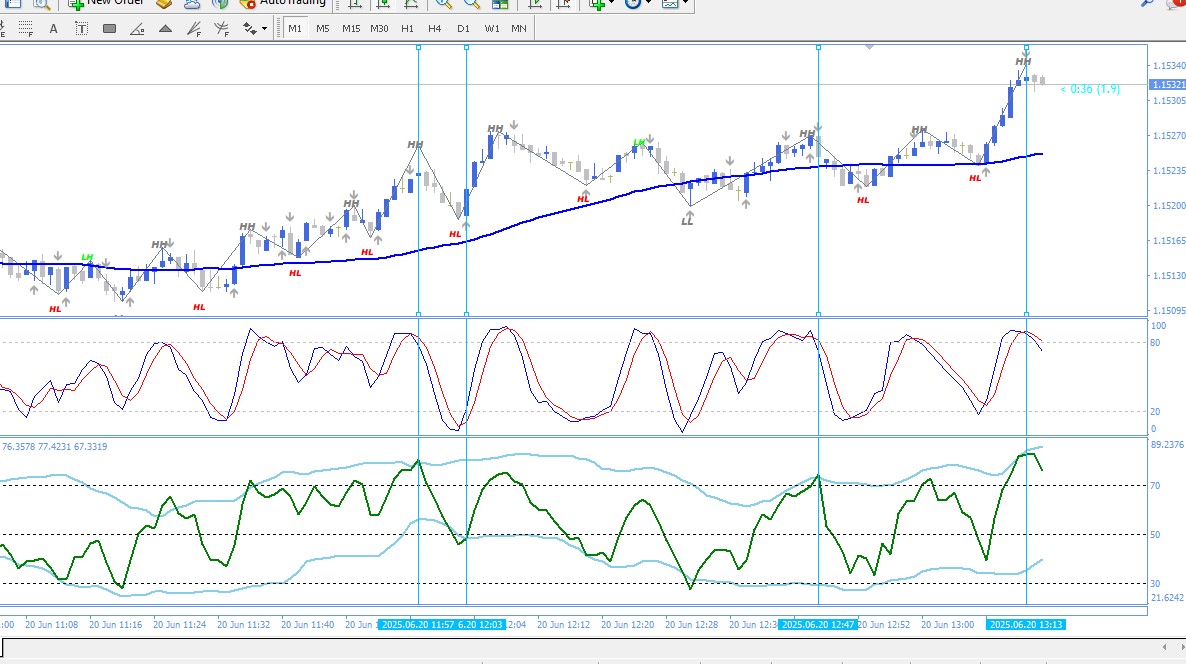Open the Templates dropdown arrow
The height and width of the screenshot is (664, 1186).
(685, 4)
